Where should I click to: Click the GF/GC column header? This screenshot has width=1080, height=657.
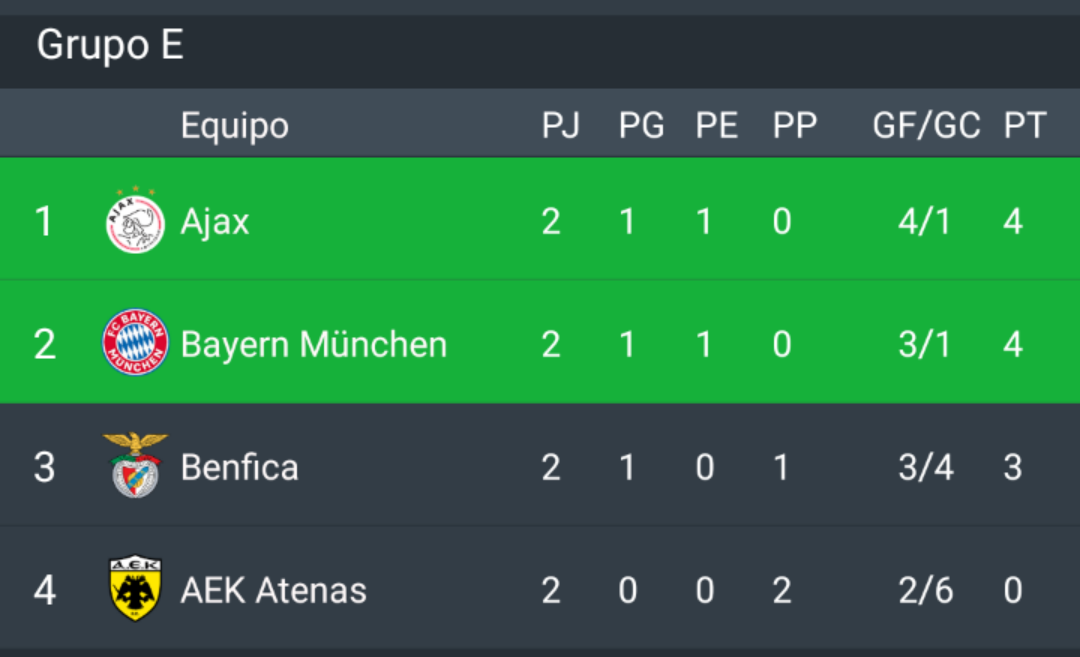point(926,125)
